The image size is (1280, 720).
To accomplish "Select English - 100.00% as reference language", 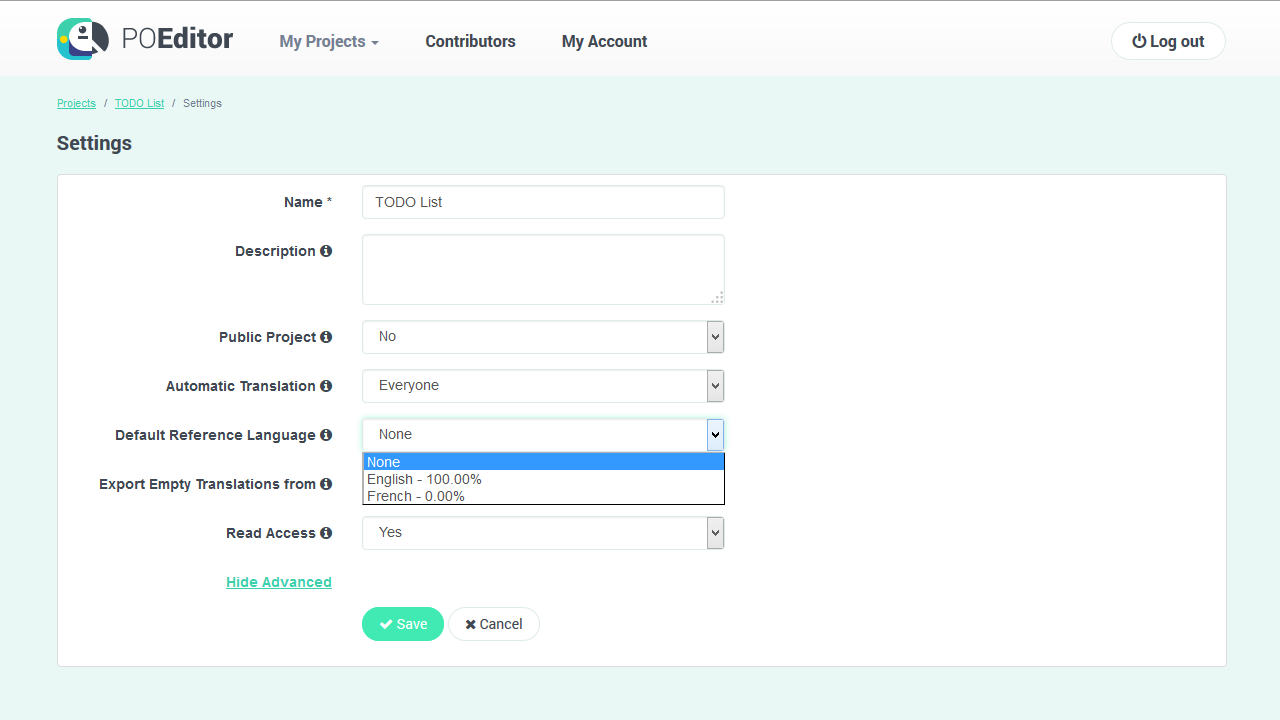I will 424,479.
